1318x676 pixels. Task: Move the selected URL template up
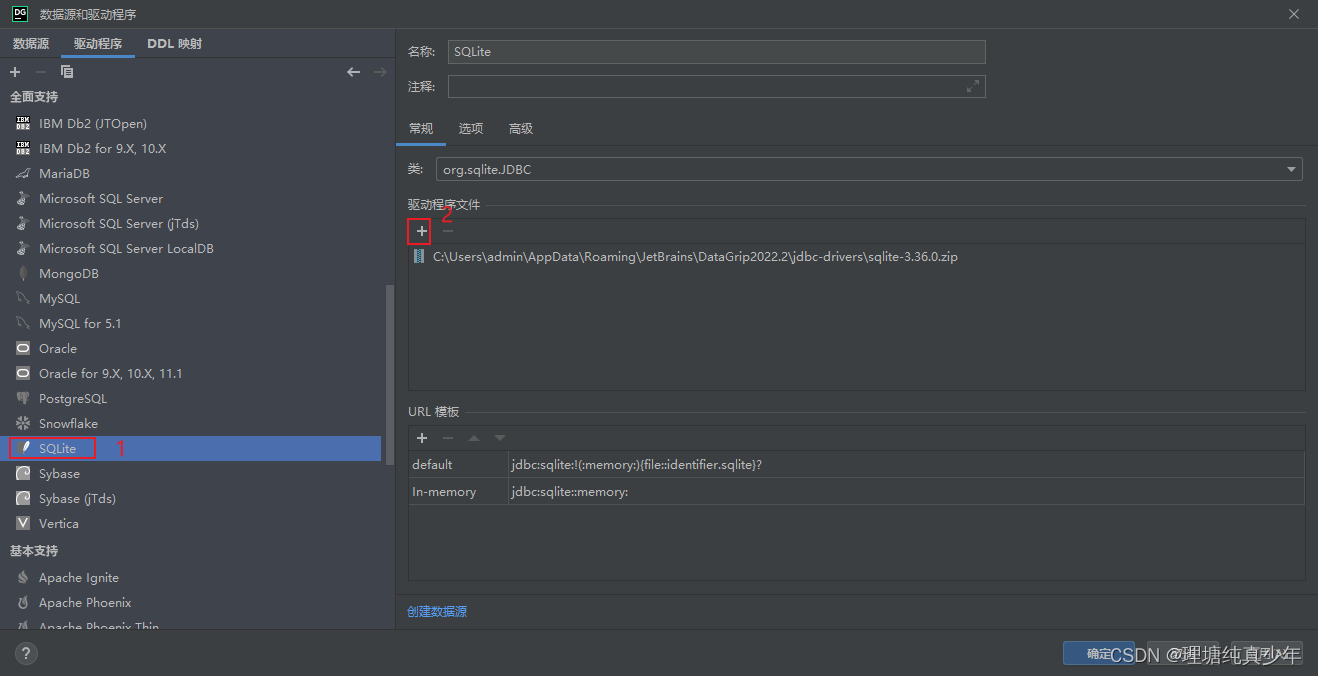point(473,438)
